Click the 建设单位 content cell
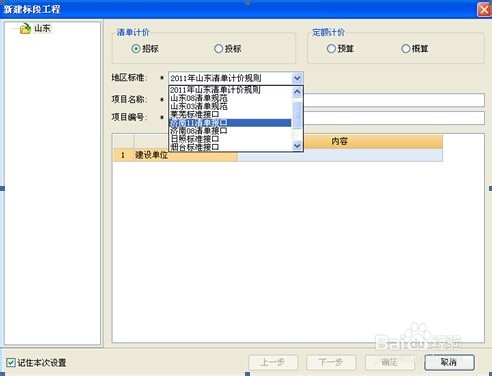This screenshot has width=492, height=376. (340, 155)
